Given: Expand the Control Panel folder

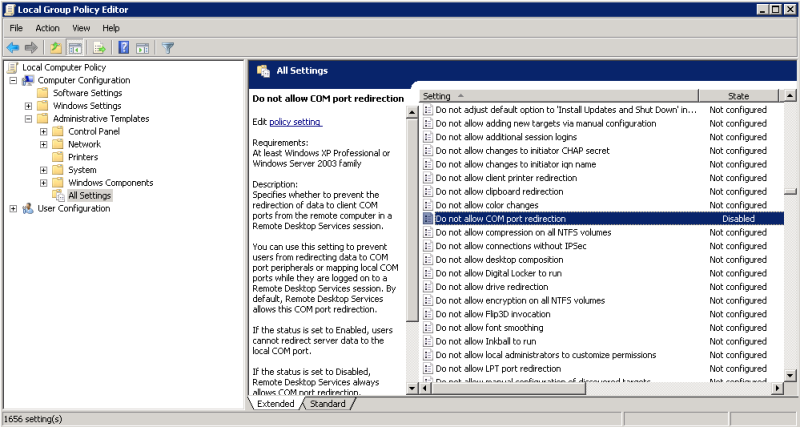Looking at the screenshot, I should click(43, 131).
